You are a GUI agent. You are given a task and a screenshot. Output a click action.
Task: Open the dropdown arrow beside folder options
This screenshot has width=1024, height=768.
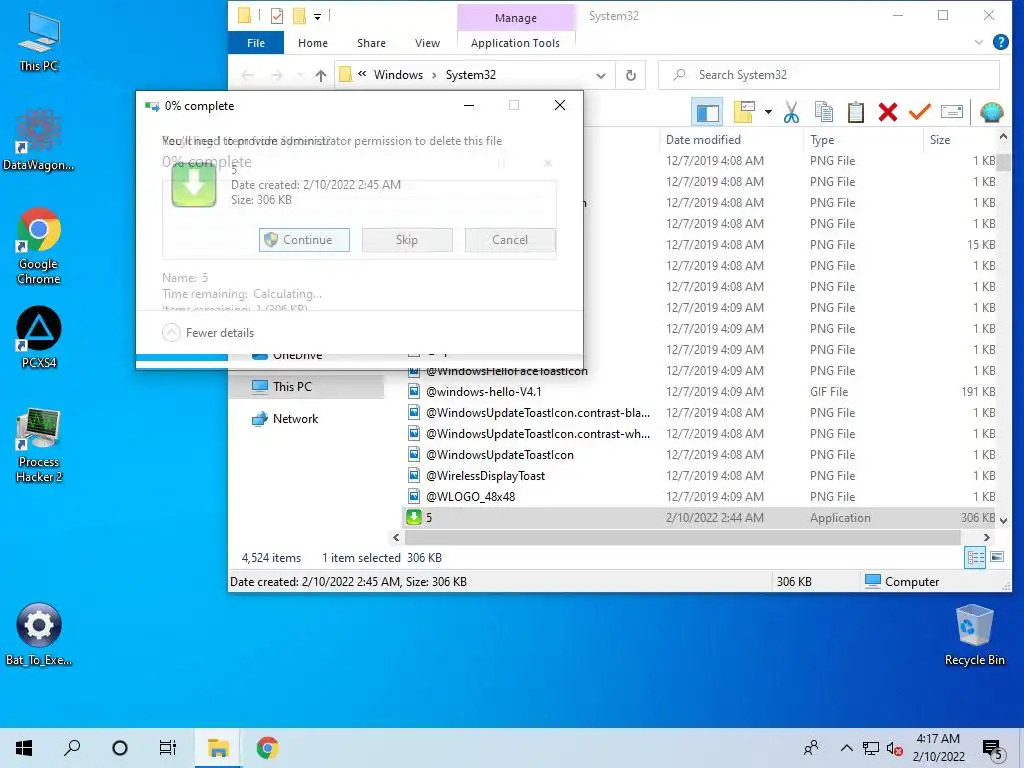pyautogui.click(x=768, y=112)
